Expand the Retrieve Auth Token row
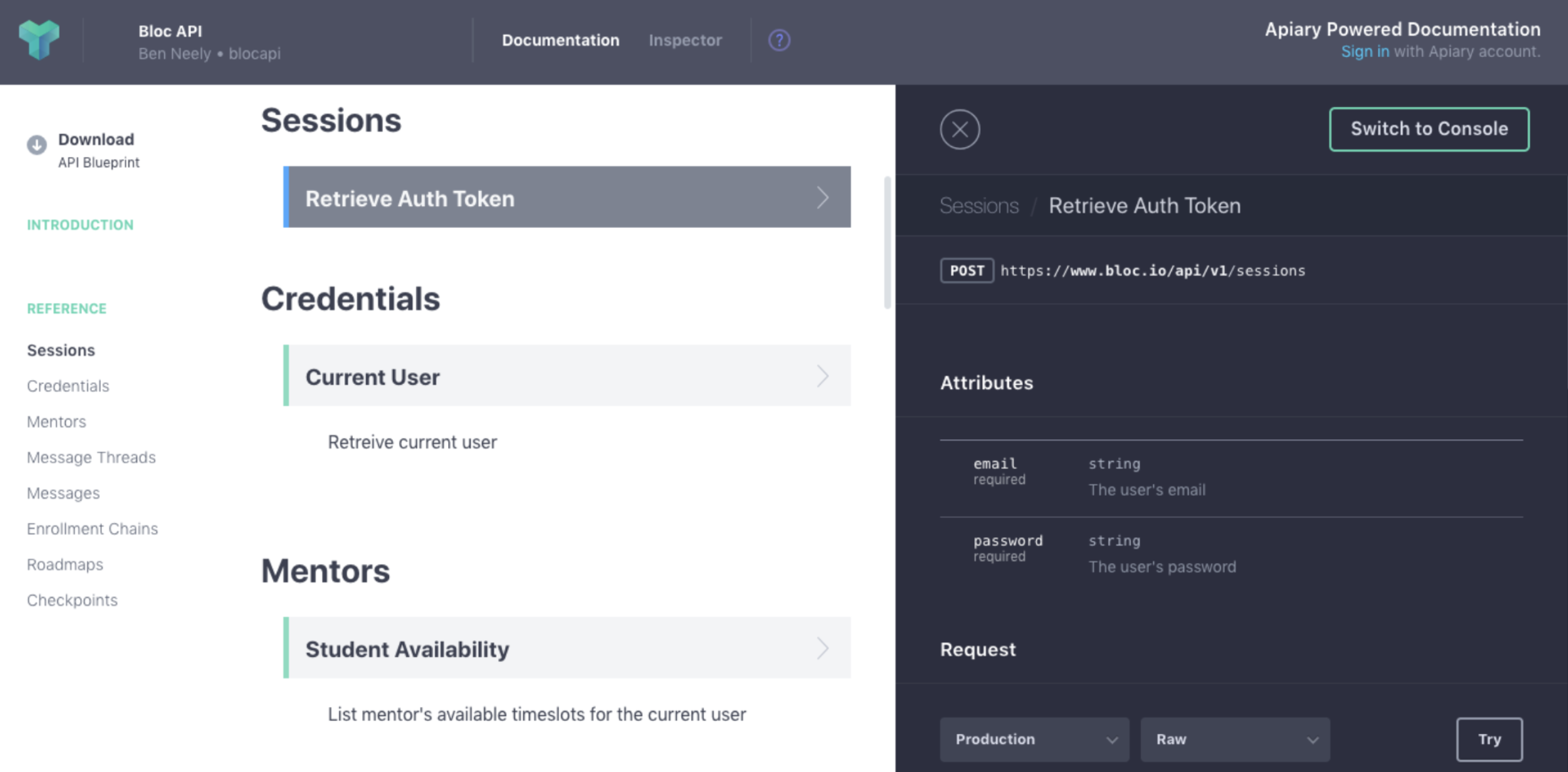The height and width of the screenshot is (772, 1568). point(567,197)
